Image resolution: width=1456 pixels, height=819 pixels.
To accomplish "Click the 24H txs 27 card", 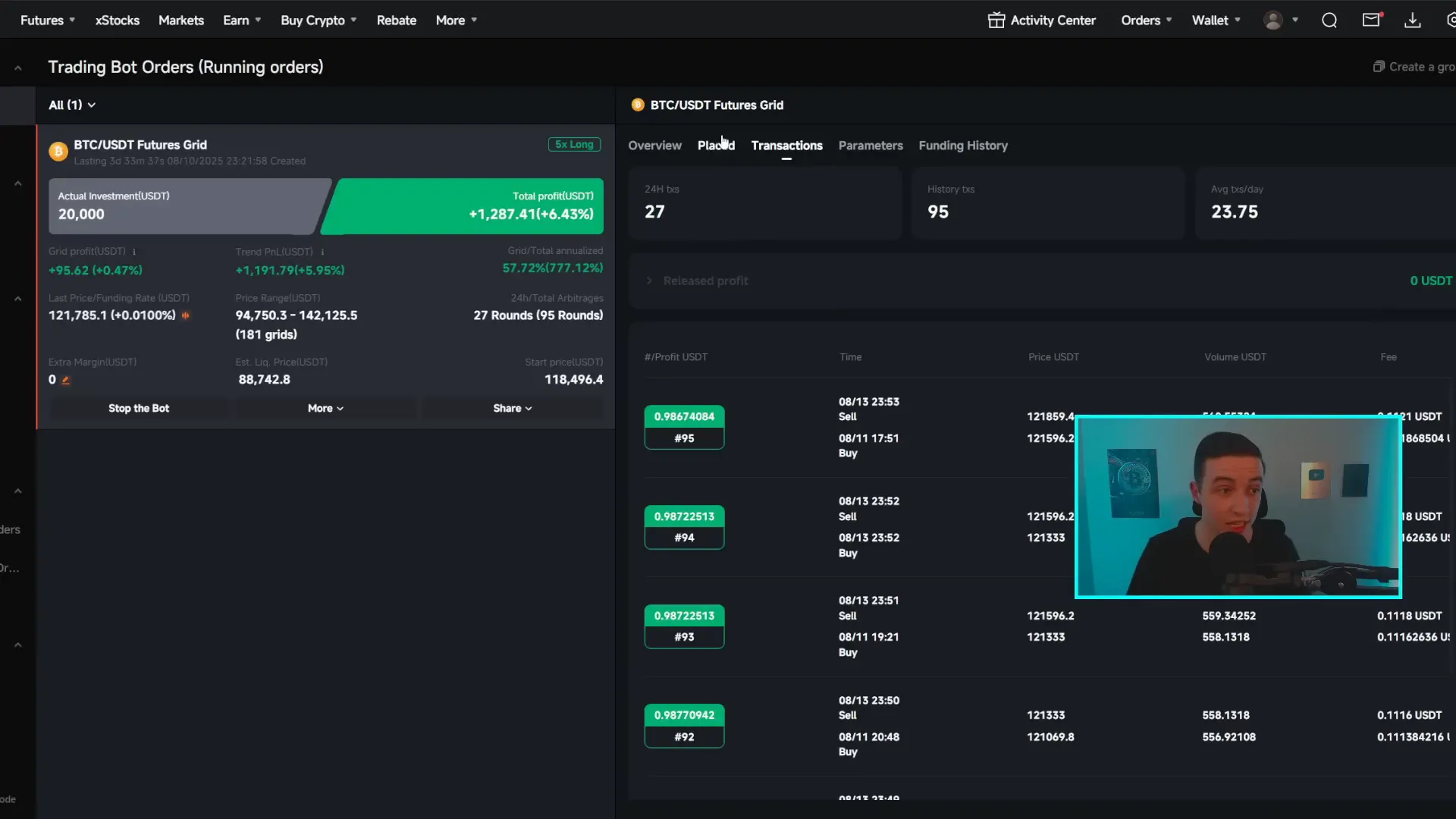I will 764,203.
